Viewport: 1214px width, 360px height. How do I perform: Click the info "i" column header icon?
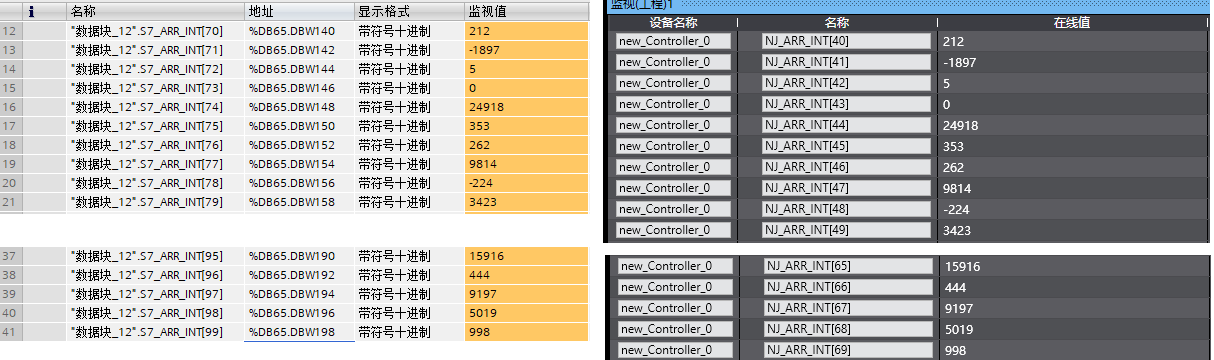[32, 11]
